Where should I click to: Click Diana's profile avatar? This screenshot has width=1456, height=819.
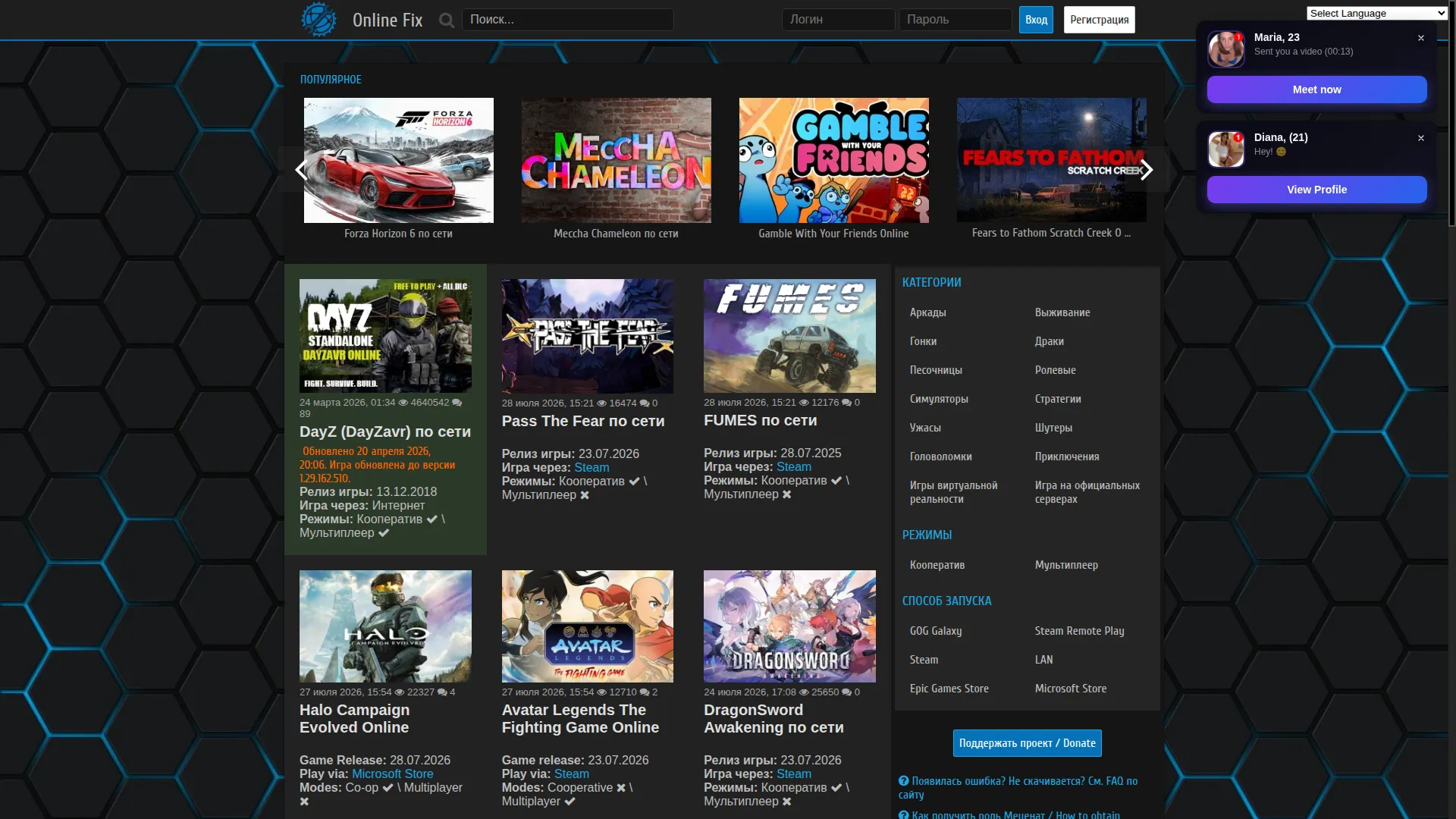tap(1226, 149)
